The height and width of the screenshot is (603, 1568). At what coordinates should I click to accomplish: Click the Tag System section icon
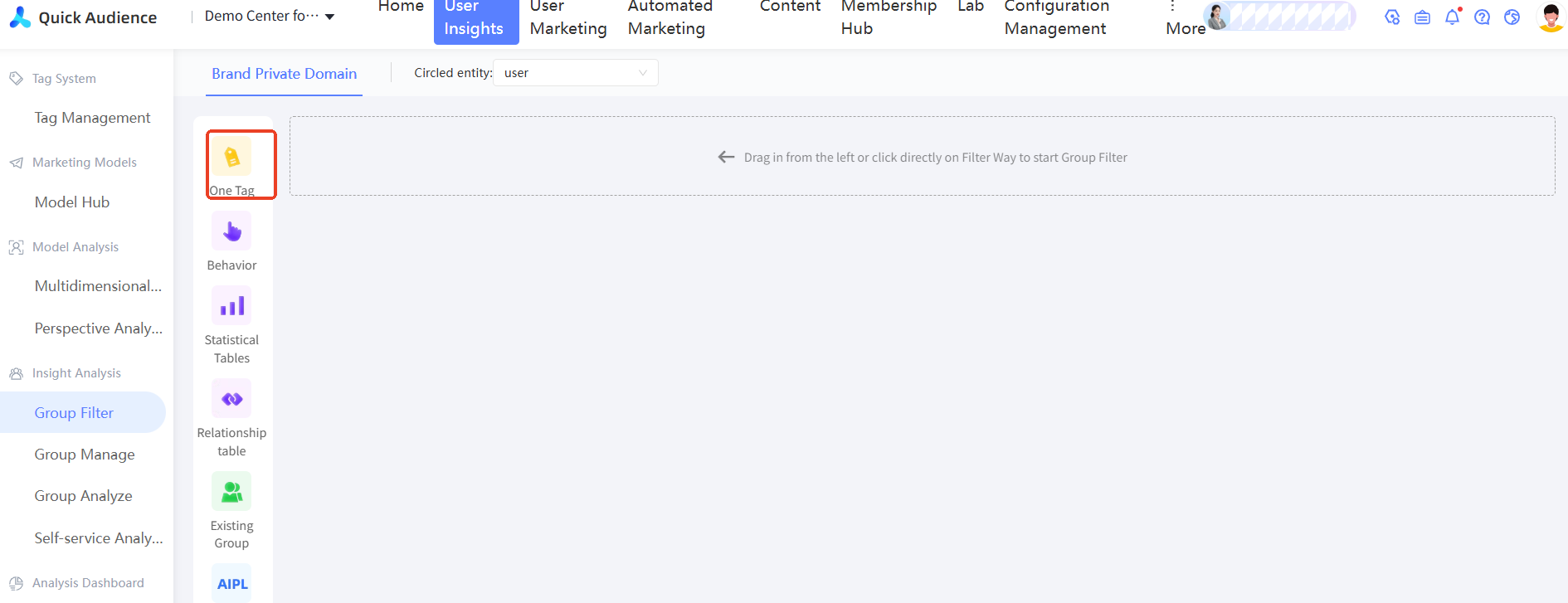[x=16, y=78]
